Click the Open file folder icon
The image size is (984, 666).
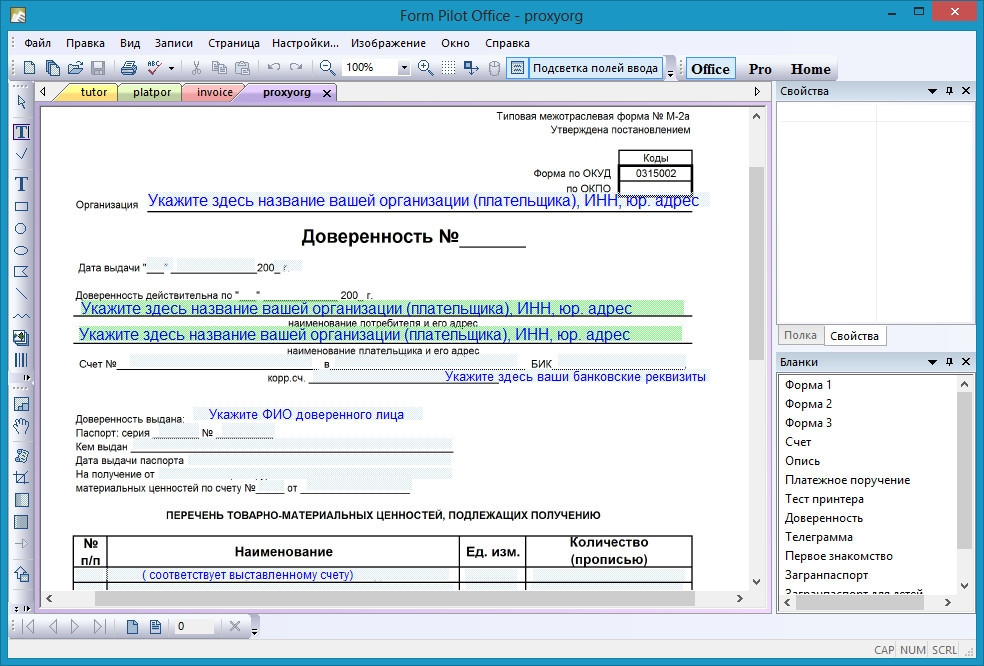pos(75,68)
